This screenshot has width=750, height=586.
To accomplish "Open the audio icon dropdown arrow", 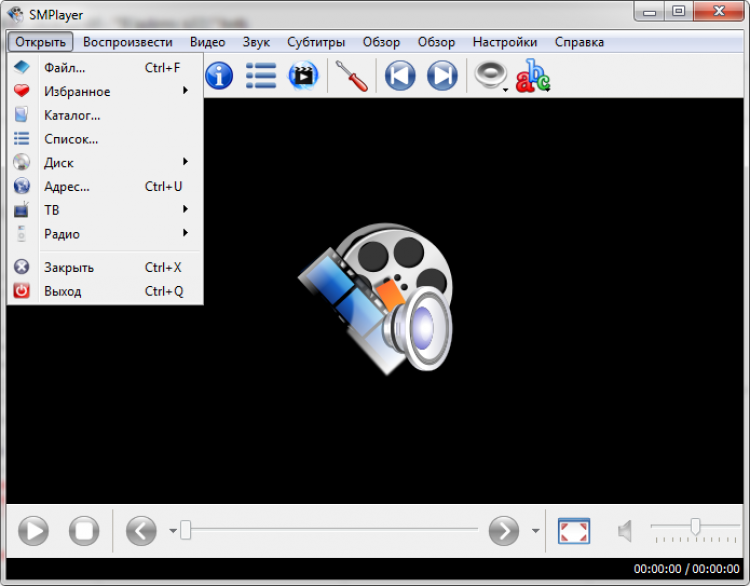I will click(506, 90).
